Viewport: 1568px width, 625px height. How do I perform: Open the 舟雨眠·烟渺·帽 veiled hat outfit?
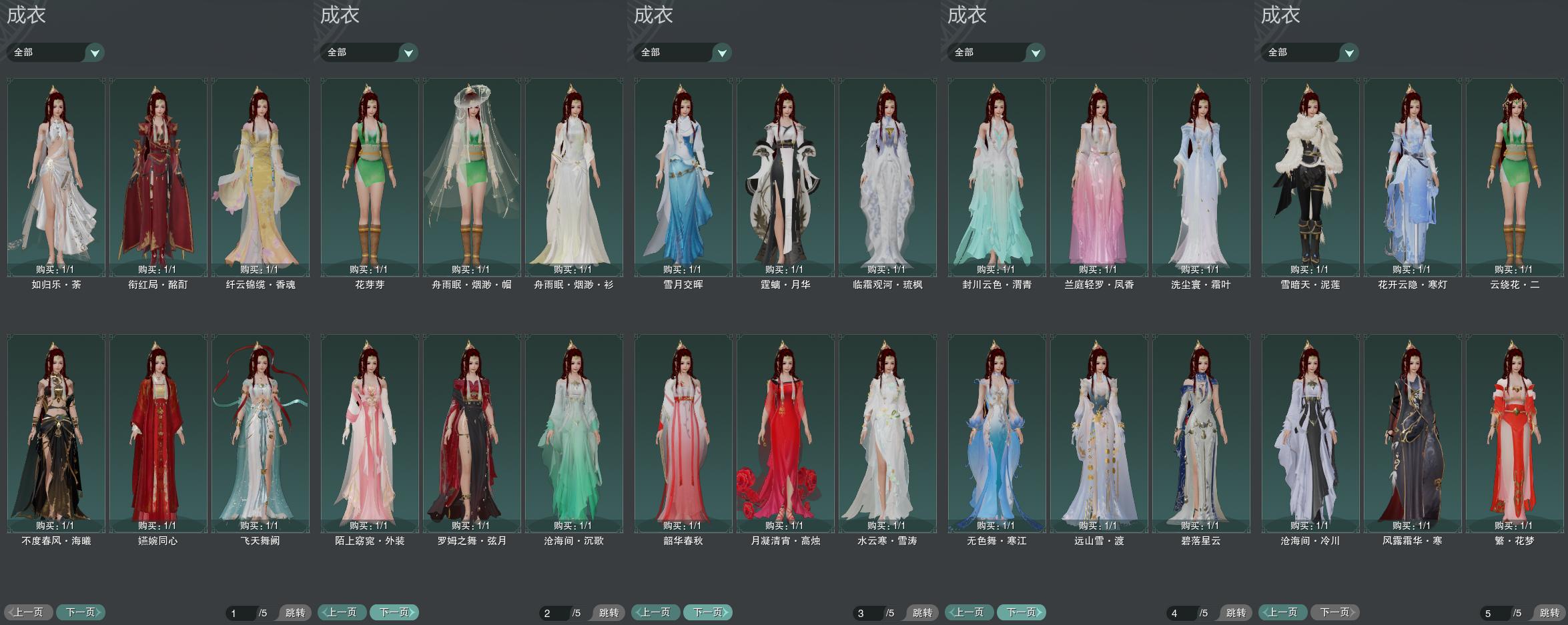(x=472, y=177)
